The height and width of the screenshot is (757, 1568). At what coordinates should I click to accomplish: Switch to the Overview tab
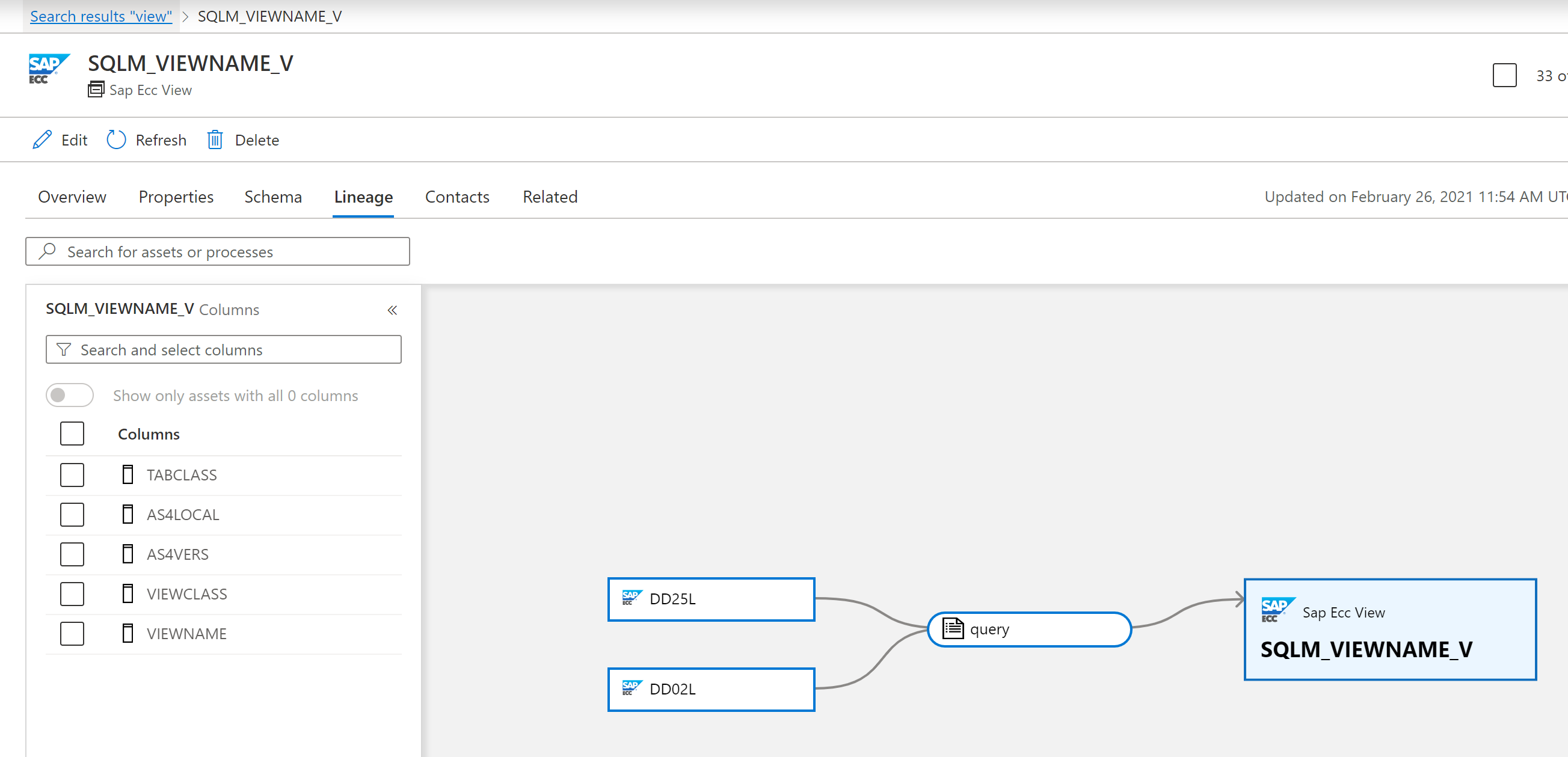pos(73,197)
